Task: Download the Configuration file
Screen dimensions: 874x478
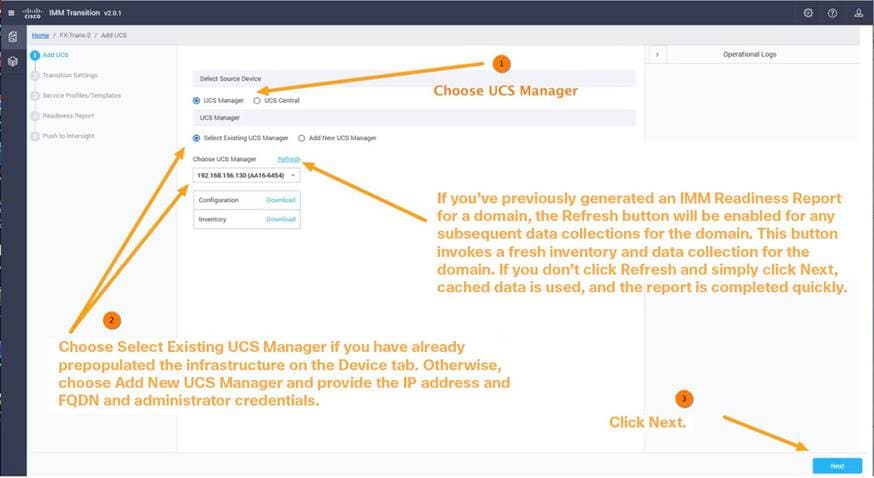Action: pyautogui.click(x=280, y=200)
